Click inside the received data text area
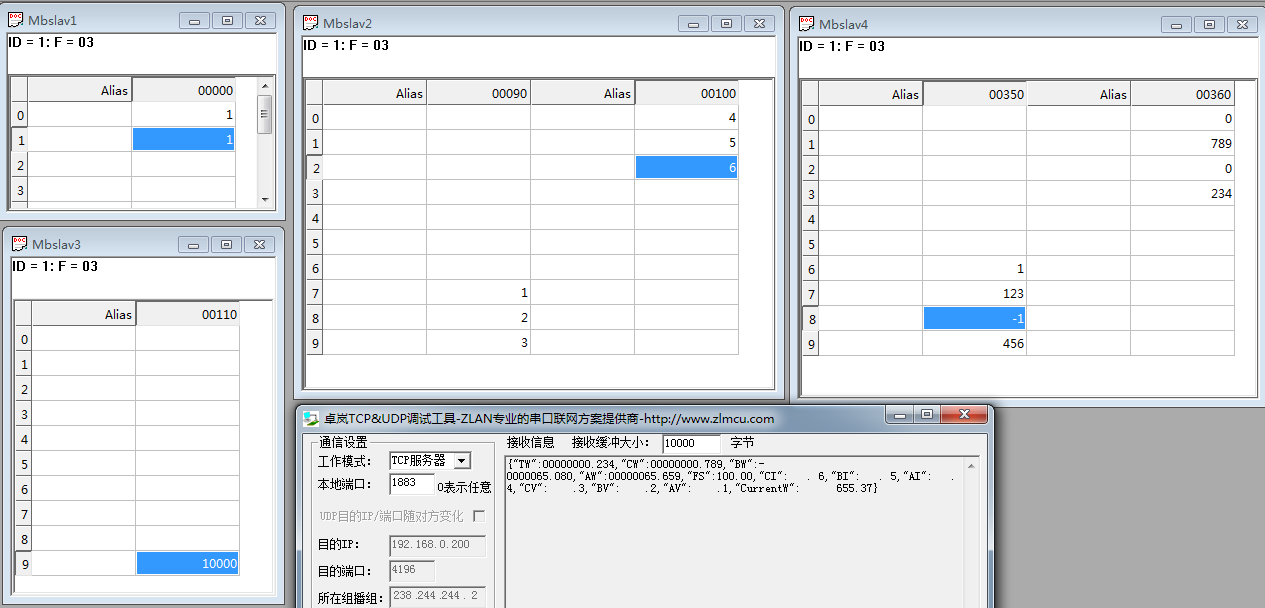This screenshot has height=608, width=1265. point(740,540)
